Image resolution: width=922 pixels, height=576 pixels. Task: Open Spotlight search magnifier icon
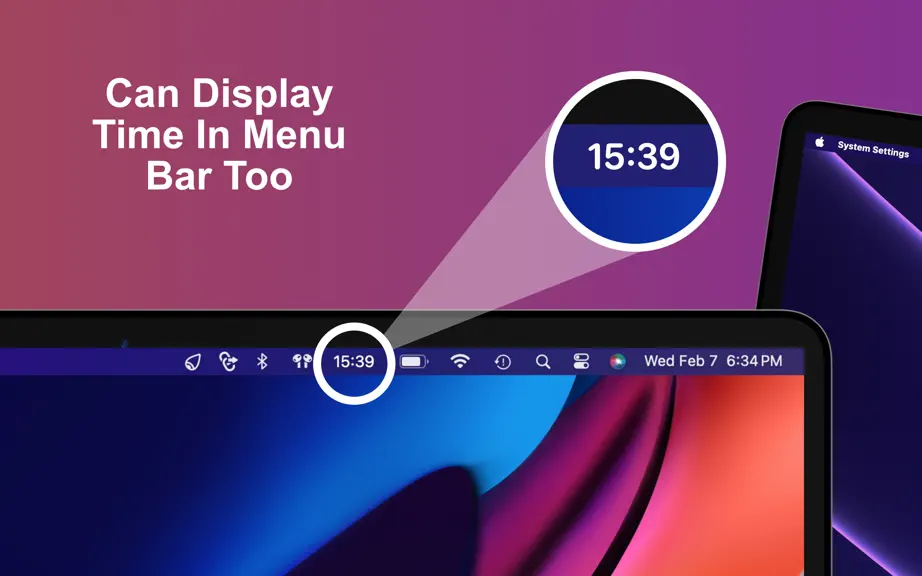(543, 361)
